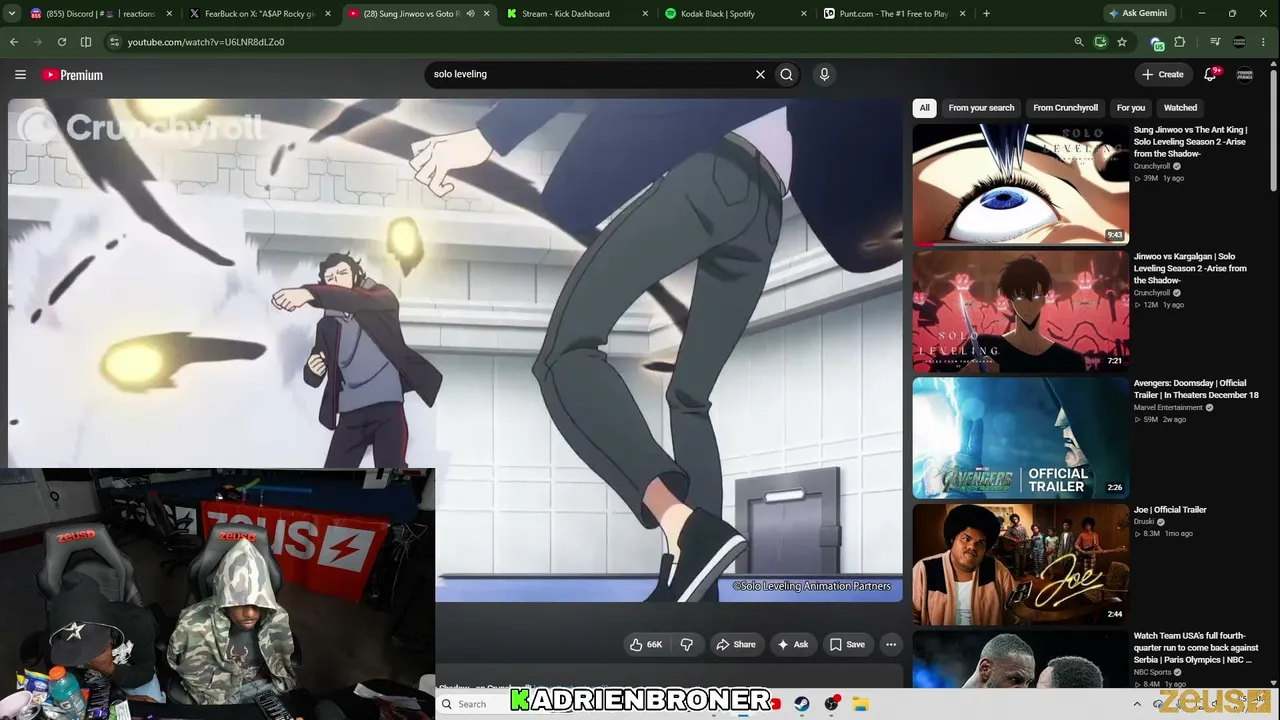Viewport: 1280px width, 720px height.
Task: View site information for youtube.com
Action: pos(114,42)
